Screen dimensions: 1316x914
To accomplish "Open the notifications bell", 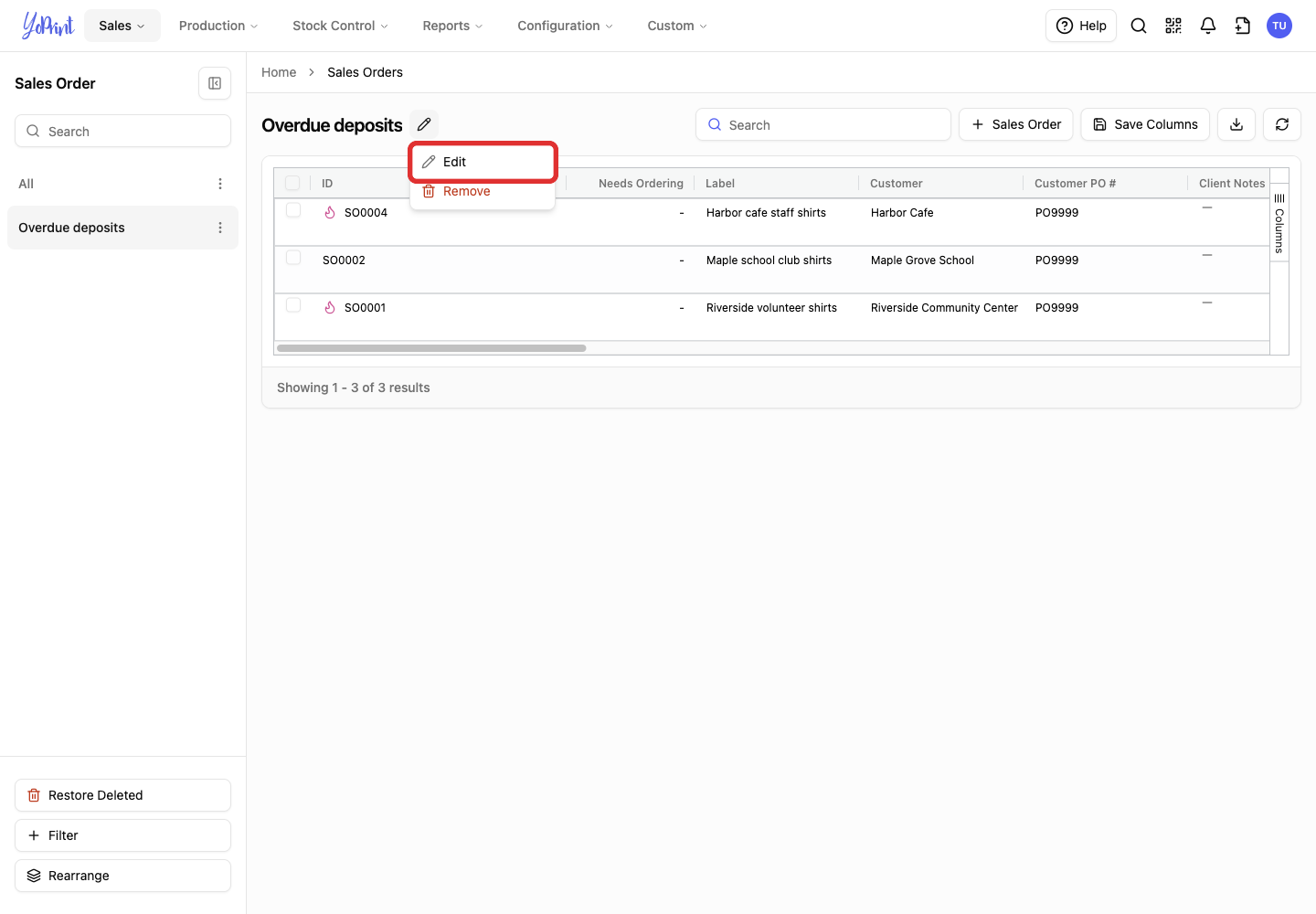I will (1208, 26).
